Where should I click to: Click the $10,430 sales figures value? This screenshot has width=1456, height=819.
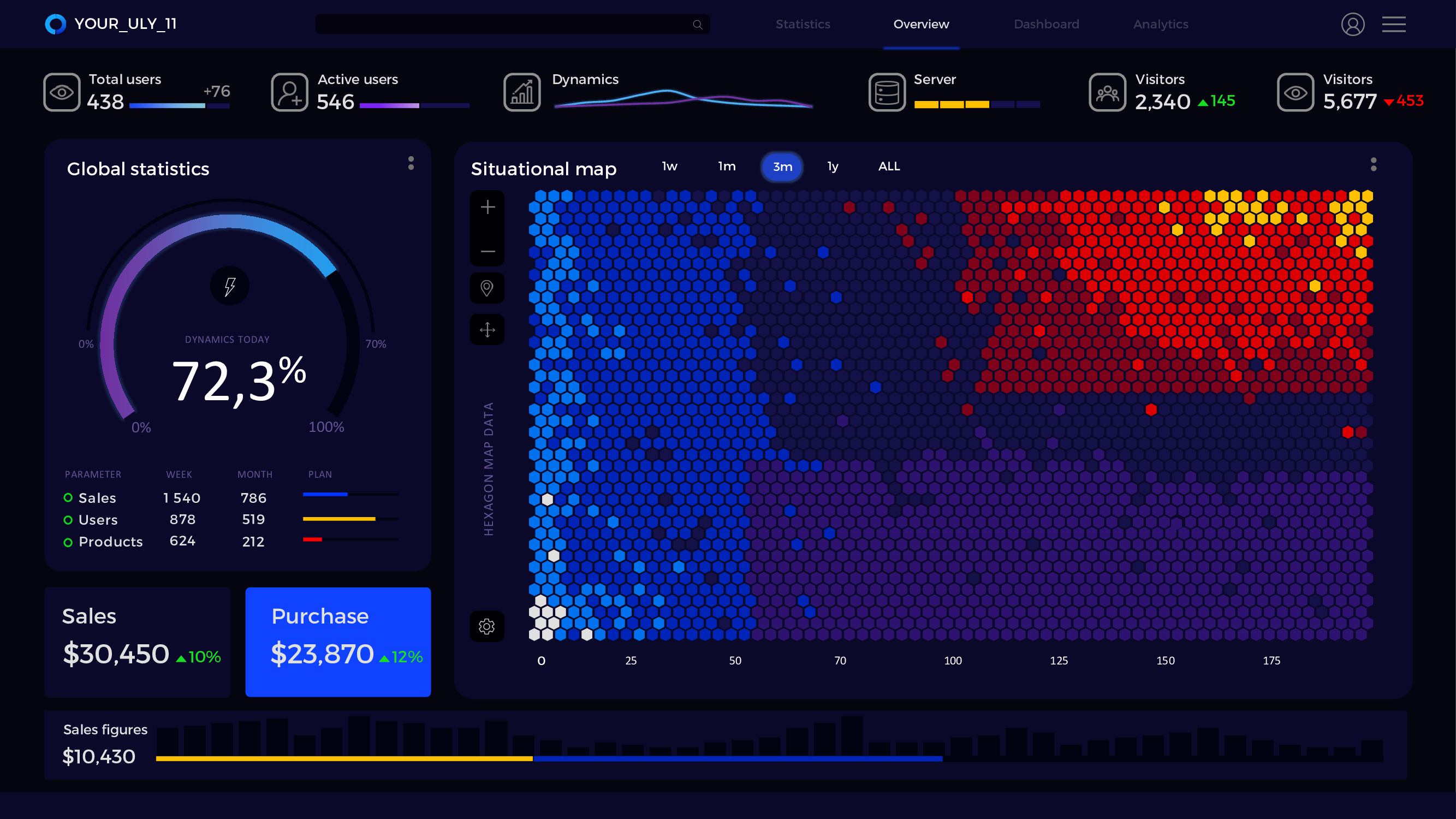point(98,757)
